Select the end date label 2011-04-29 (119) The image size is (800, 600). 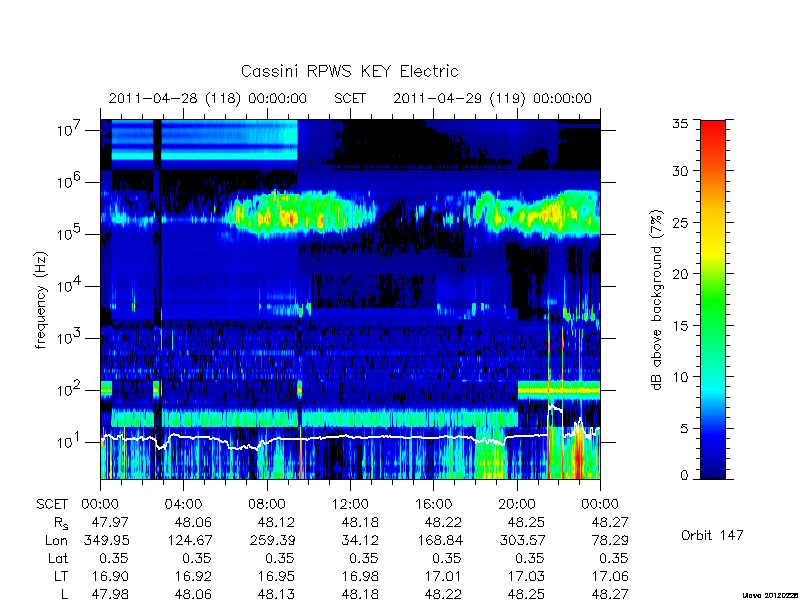[459, 98]
